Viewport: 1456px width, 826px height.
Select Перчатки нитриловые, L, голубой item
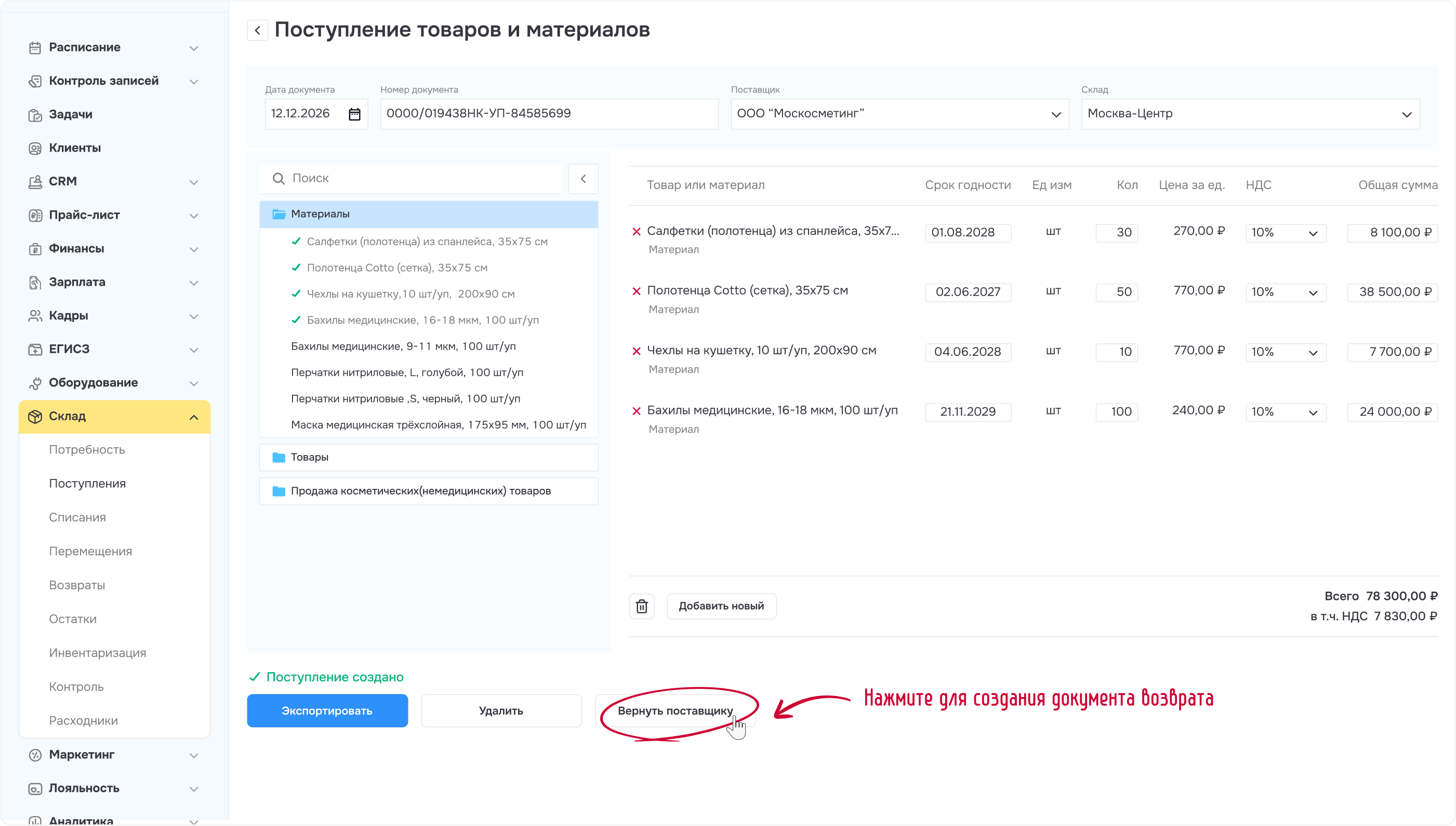[407, 372]
